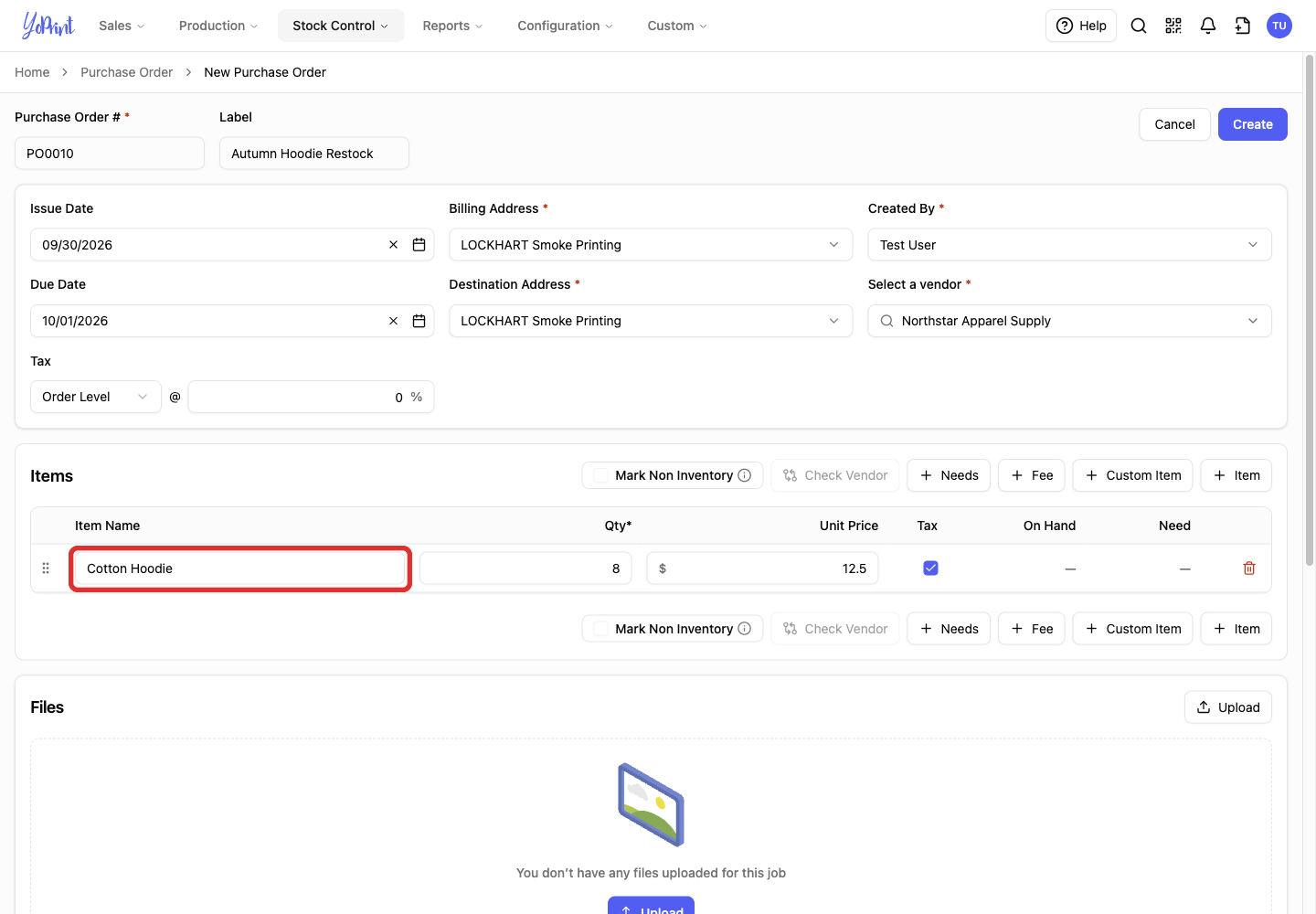This screenshot has height=914, width=1316.
Task: Toggle the bottom Mark Non Inventory checkbox
Action: (601, 629)
